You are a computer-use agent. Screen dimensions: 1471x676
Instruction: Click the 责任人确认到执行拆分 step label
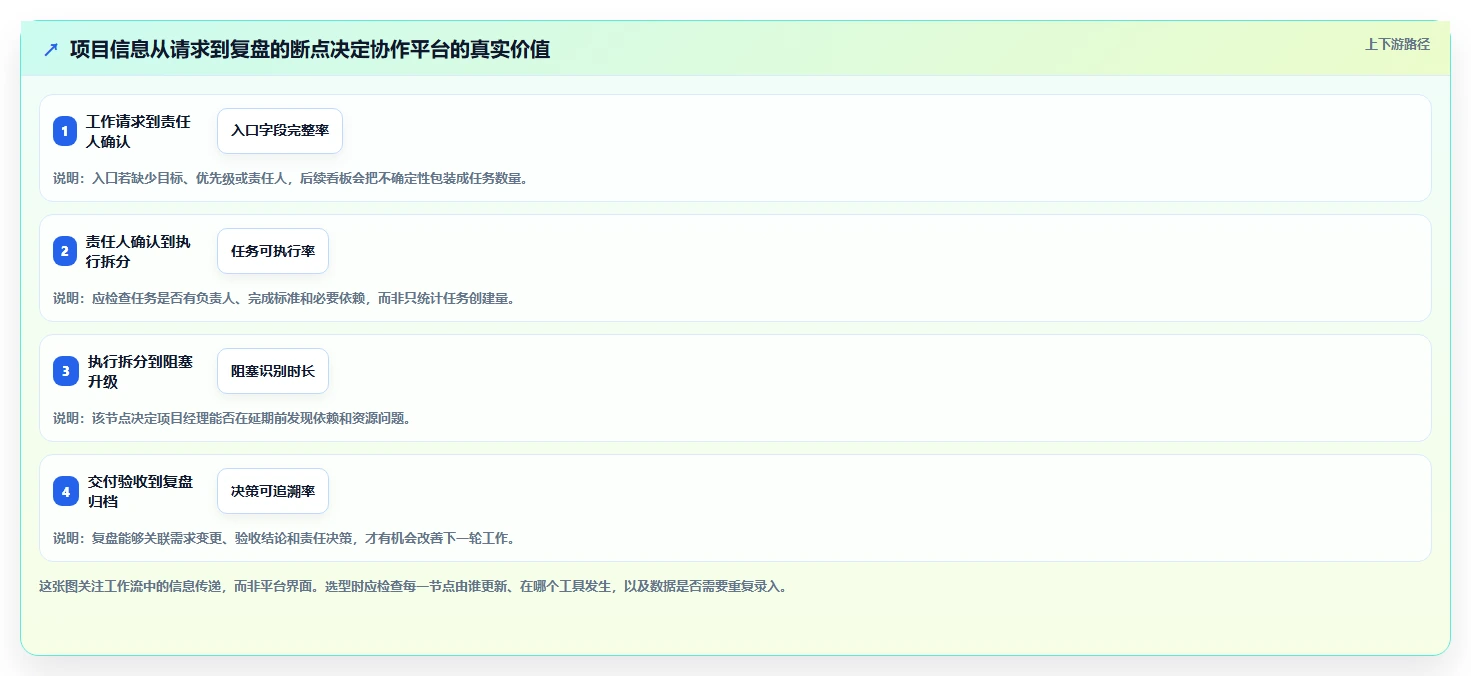pos(139,251)
